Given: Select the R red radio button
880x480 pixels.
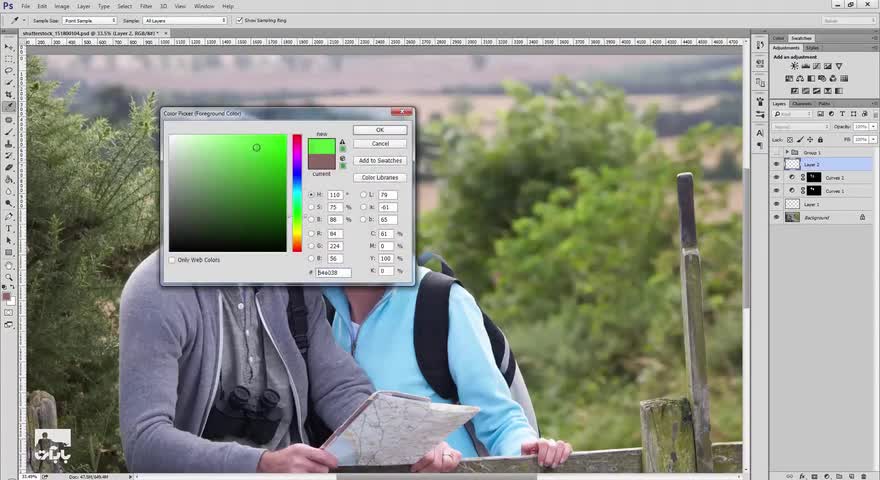Looking at the screenshot, I should coord(311,233).
